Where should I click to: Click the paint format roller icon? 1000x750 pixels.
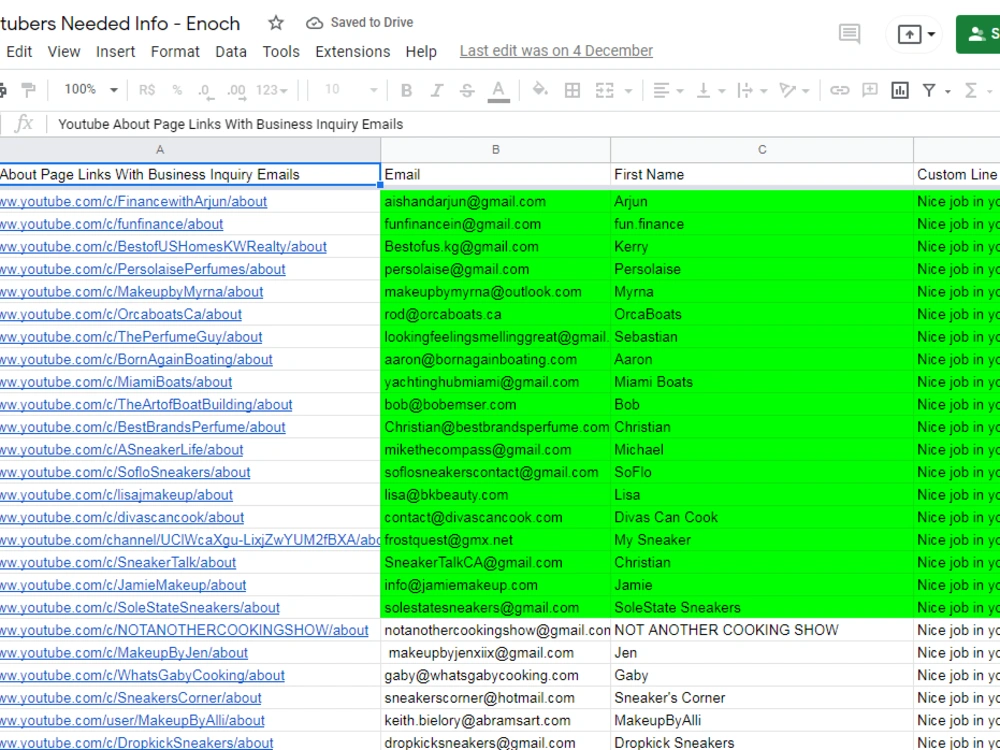(28, 90)
